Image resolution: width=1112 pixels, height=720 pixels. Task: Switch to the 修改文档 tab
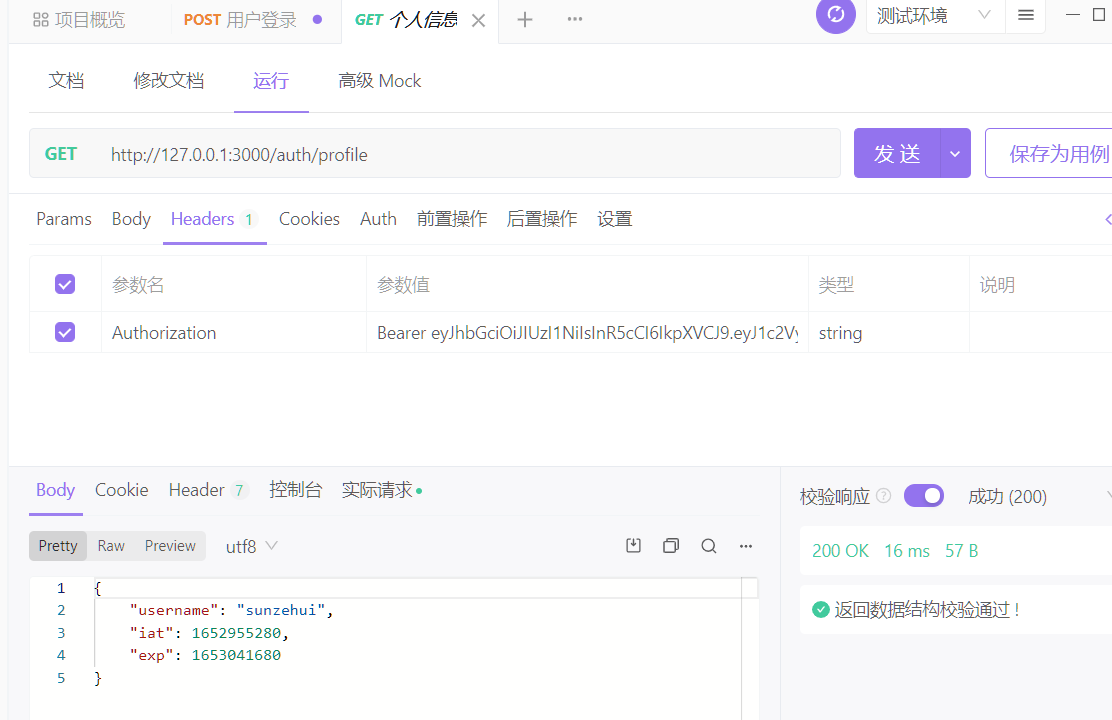(x=169, y=81)
